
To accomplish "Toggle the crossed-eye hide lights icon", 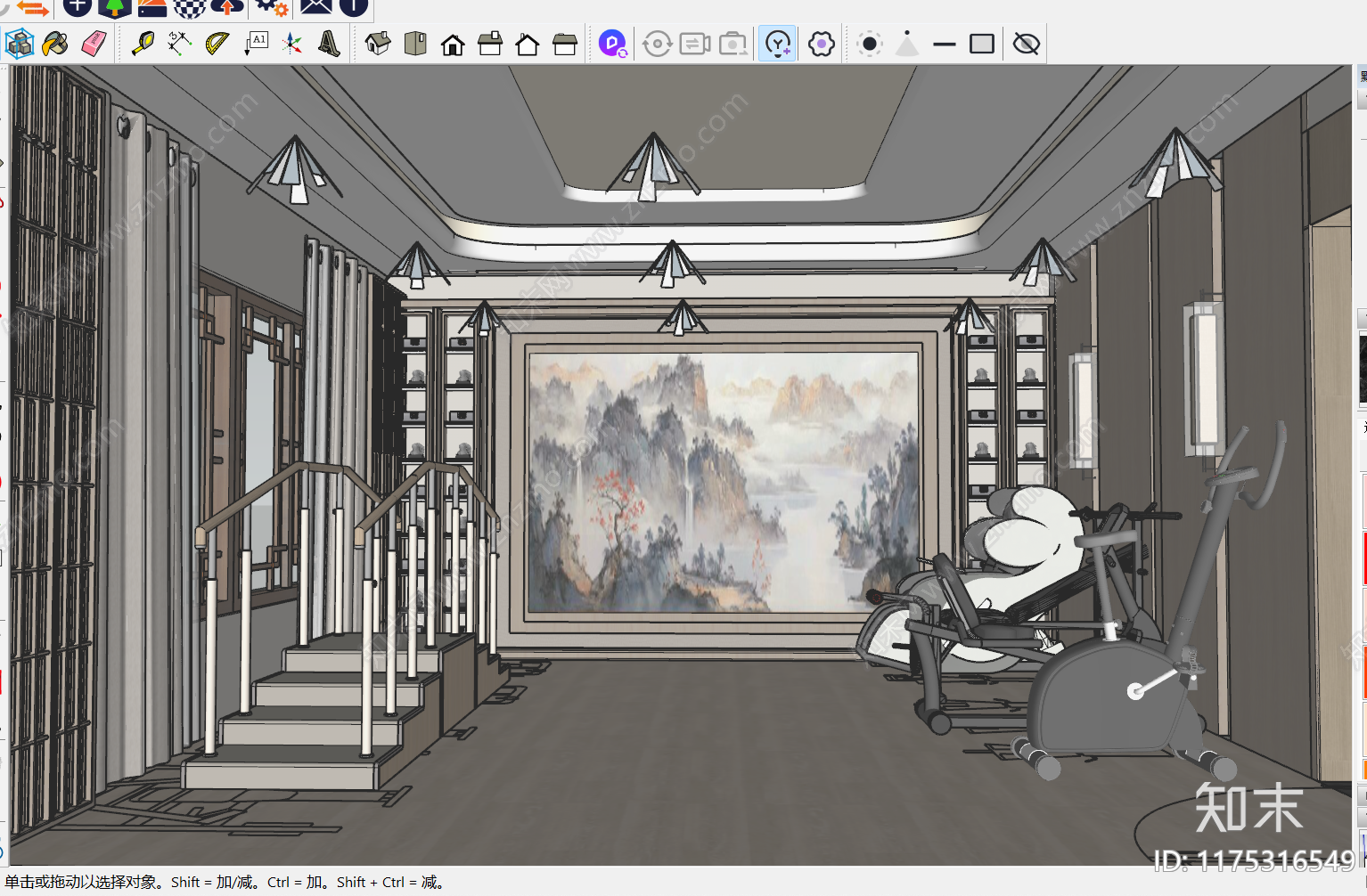I will point(1027,44).
